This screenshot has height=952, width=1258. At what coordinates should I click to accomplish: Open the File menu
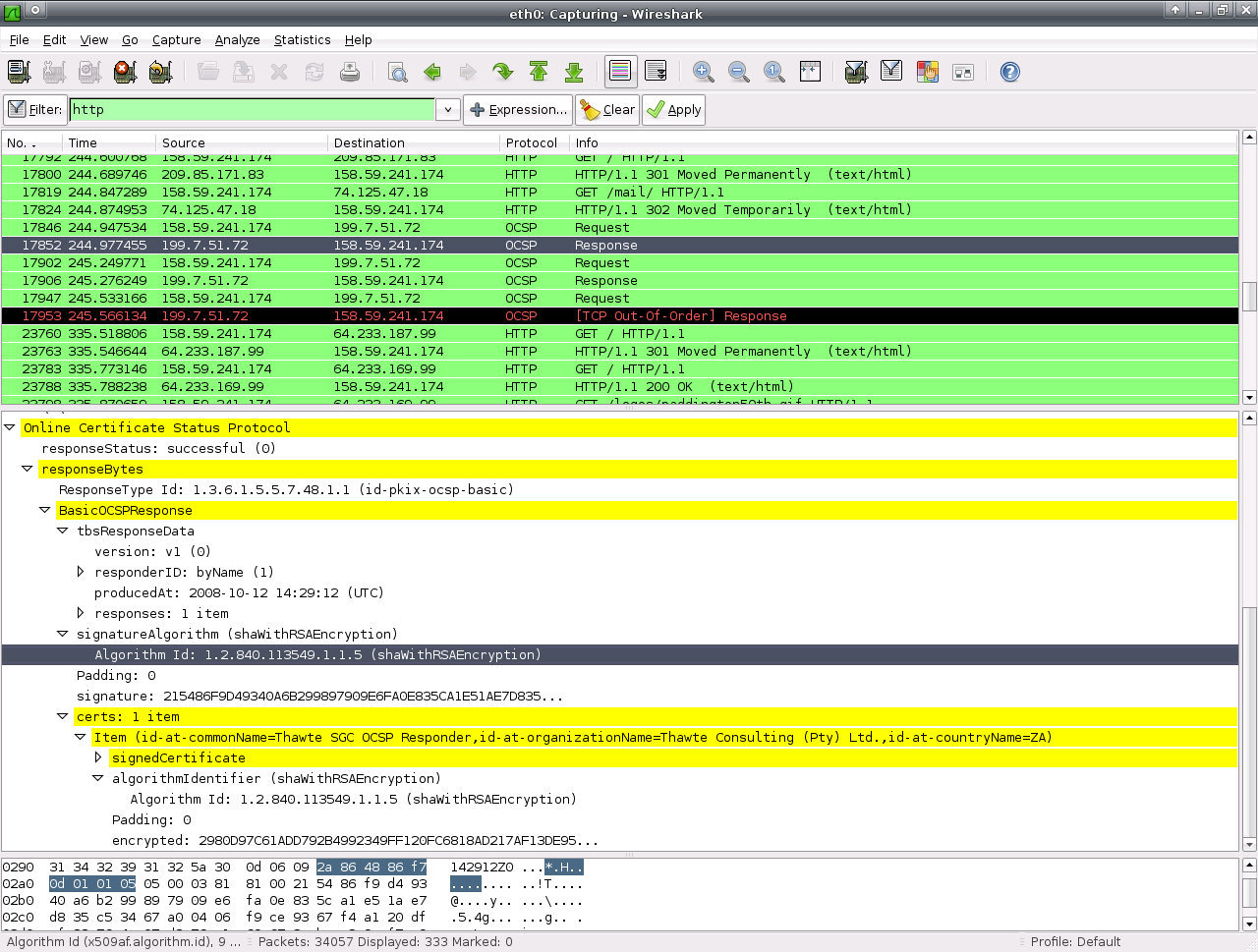click(x=20, y=40)
